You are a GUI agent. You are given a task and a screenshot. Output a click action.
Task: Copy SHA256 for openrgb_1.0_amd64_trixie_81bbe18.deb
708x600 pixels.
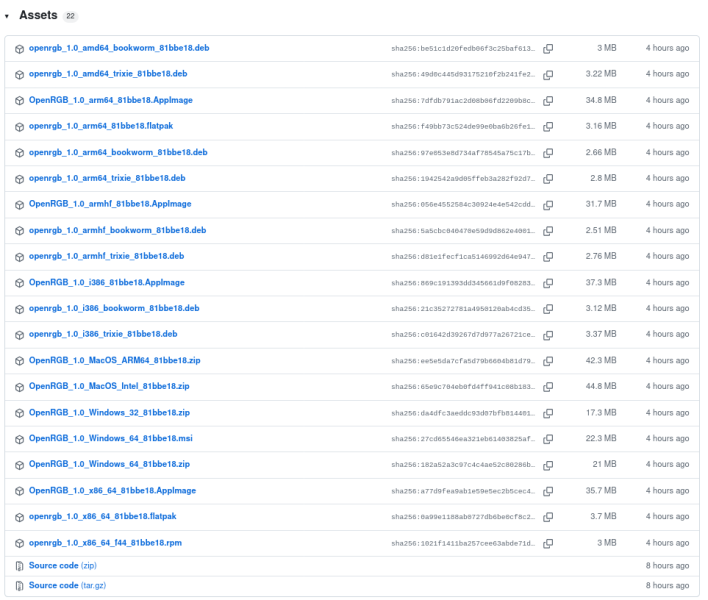pos(548,74)
